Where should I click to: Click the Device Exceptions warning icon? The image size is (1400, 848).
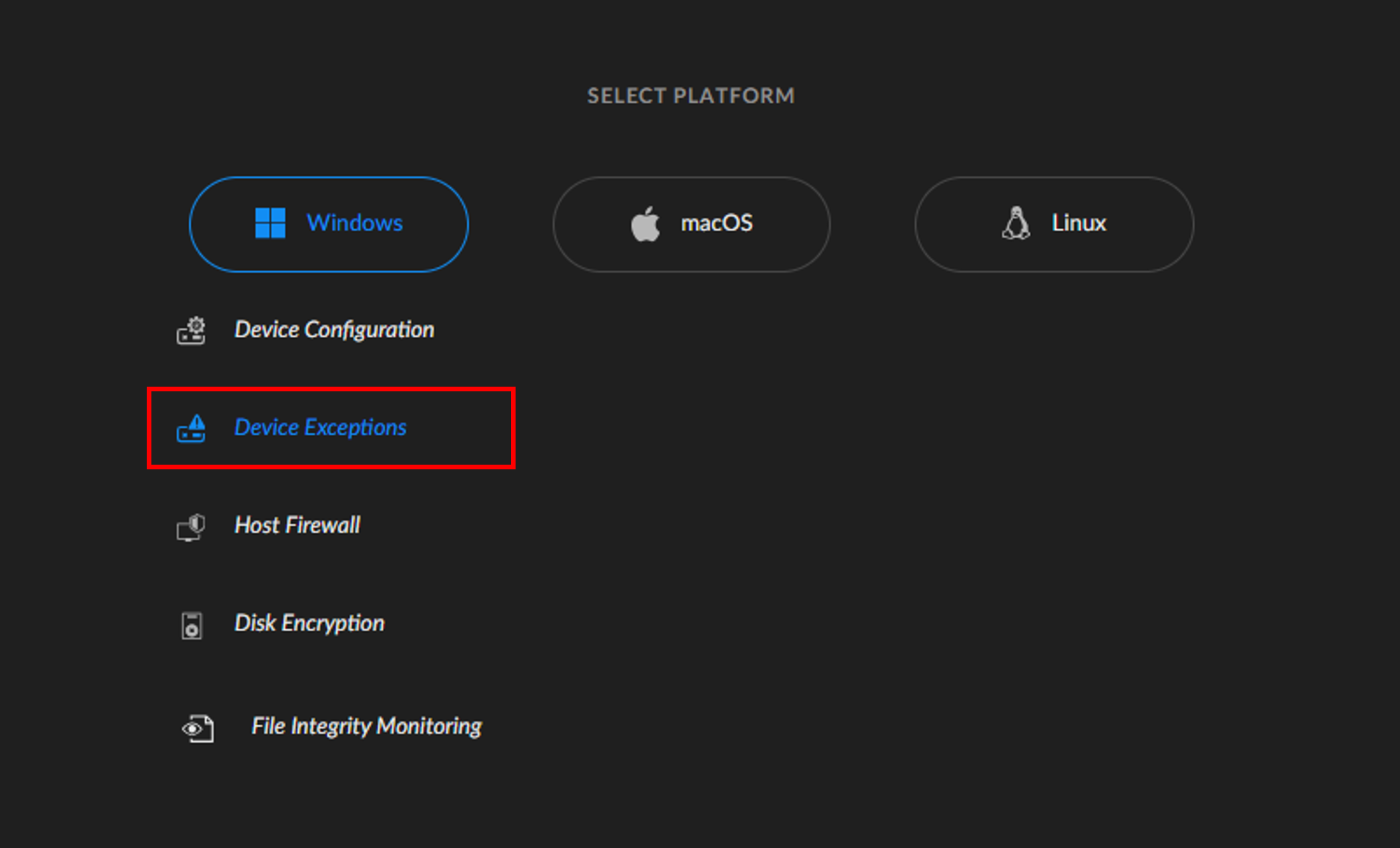pyautogui.click(x=191, y=428)
